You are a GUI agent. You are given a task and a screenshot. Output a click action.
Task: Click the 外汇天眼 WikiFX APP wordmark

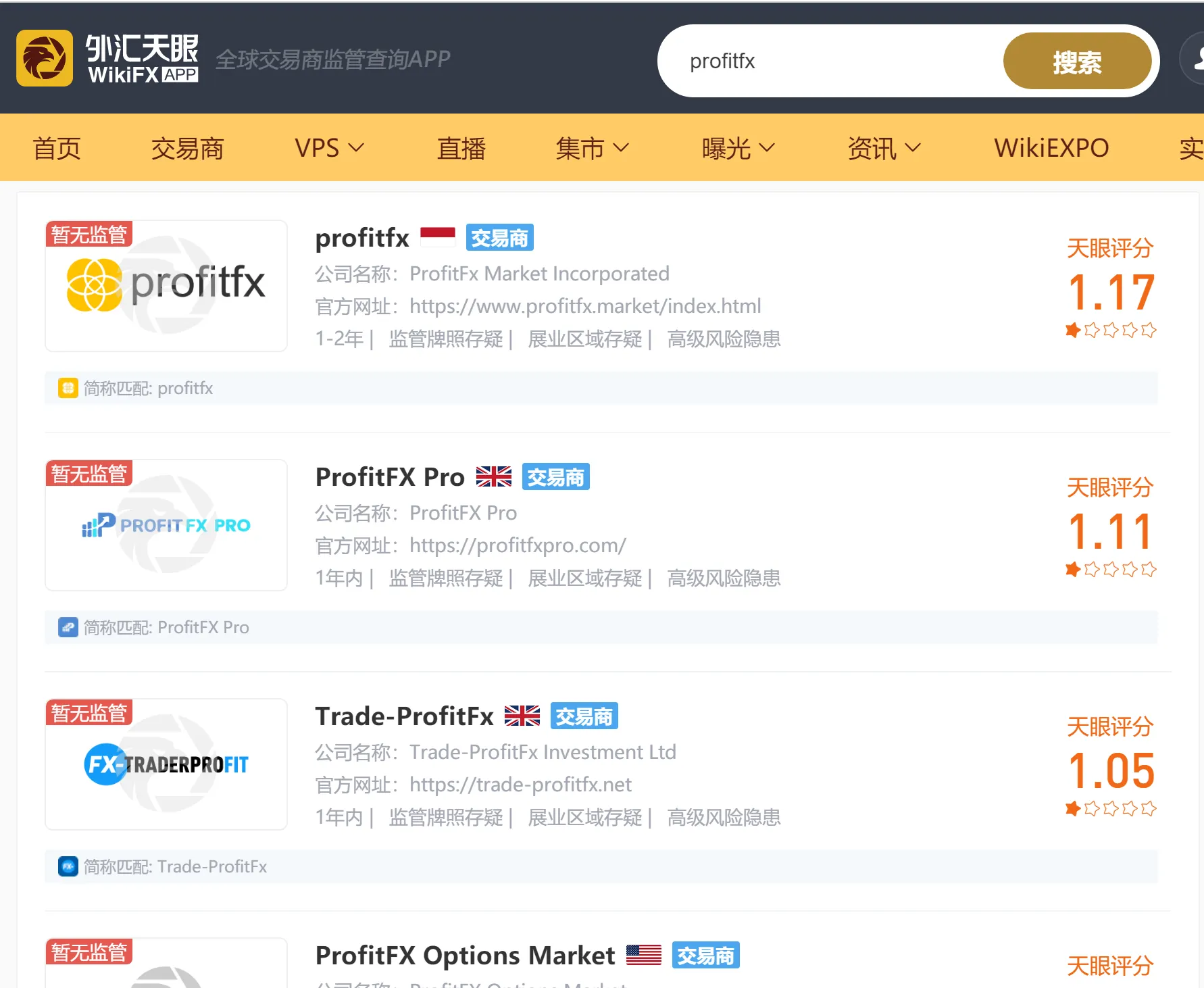click(143, 58)
